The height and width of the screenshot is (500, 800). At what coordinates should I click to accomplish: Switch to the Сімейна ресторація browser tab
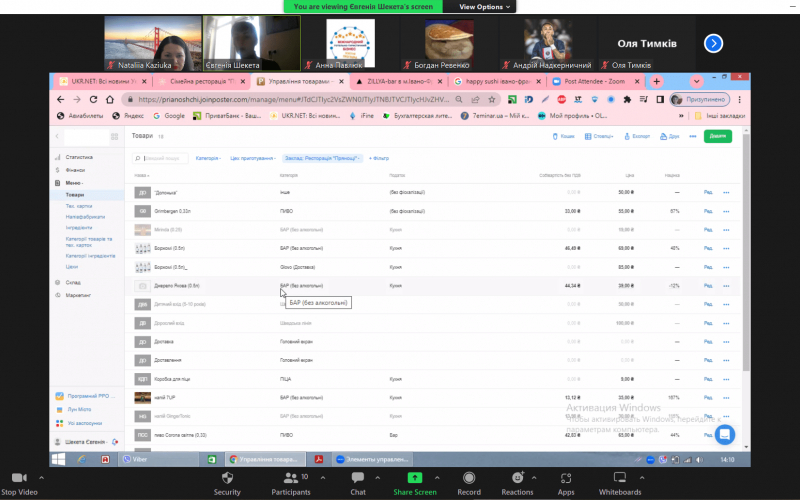pyautogui.click(x=202, y=81)
